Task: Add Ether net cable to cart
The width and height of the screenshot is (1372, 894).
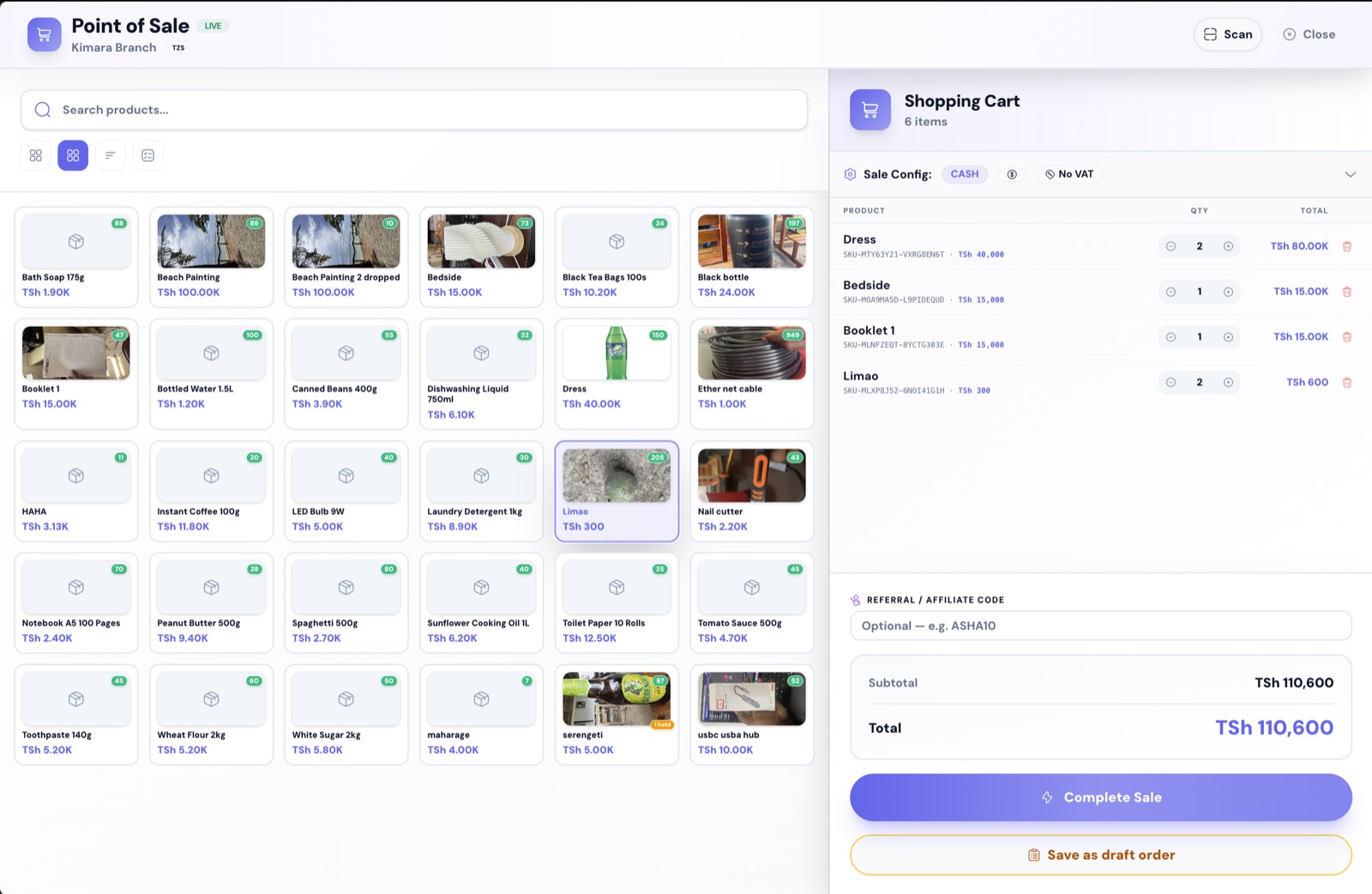Action: [x=752, y=373]
